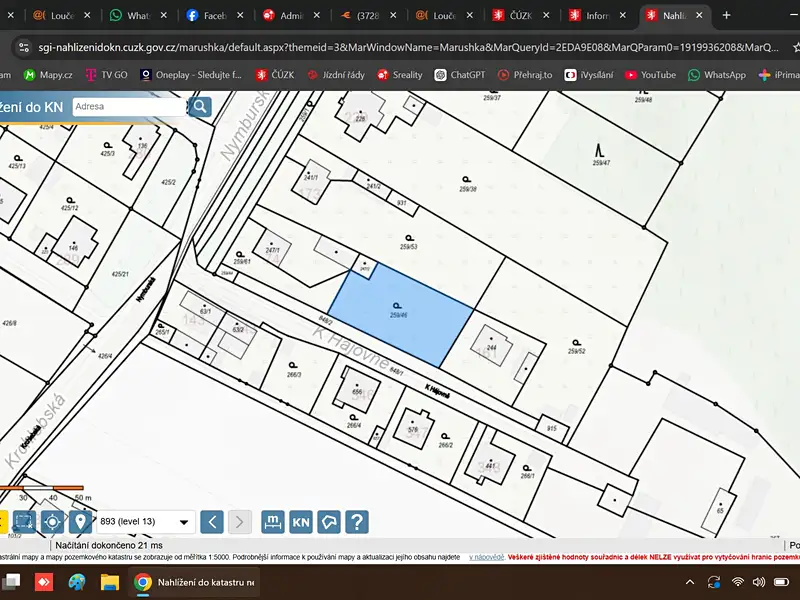The image size is (800, 600).
Task: Select the polygon drawing tool
Action: coord(329,521)
